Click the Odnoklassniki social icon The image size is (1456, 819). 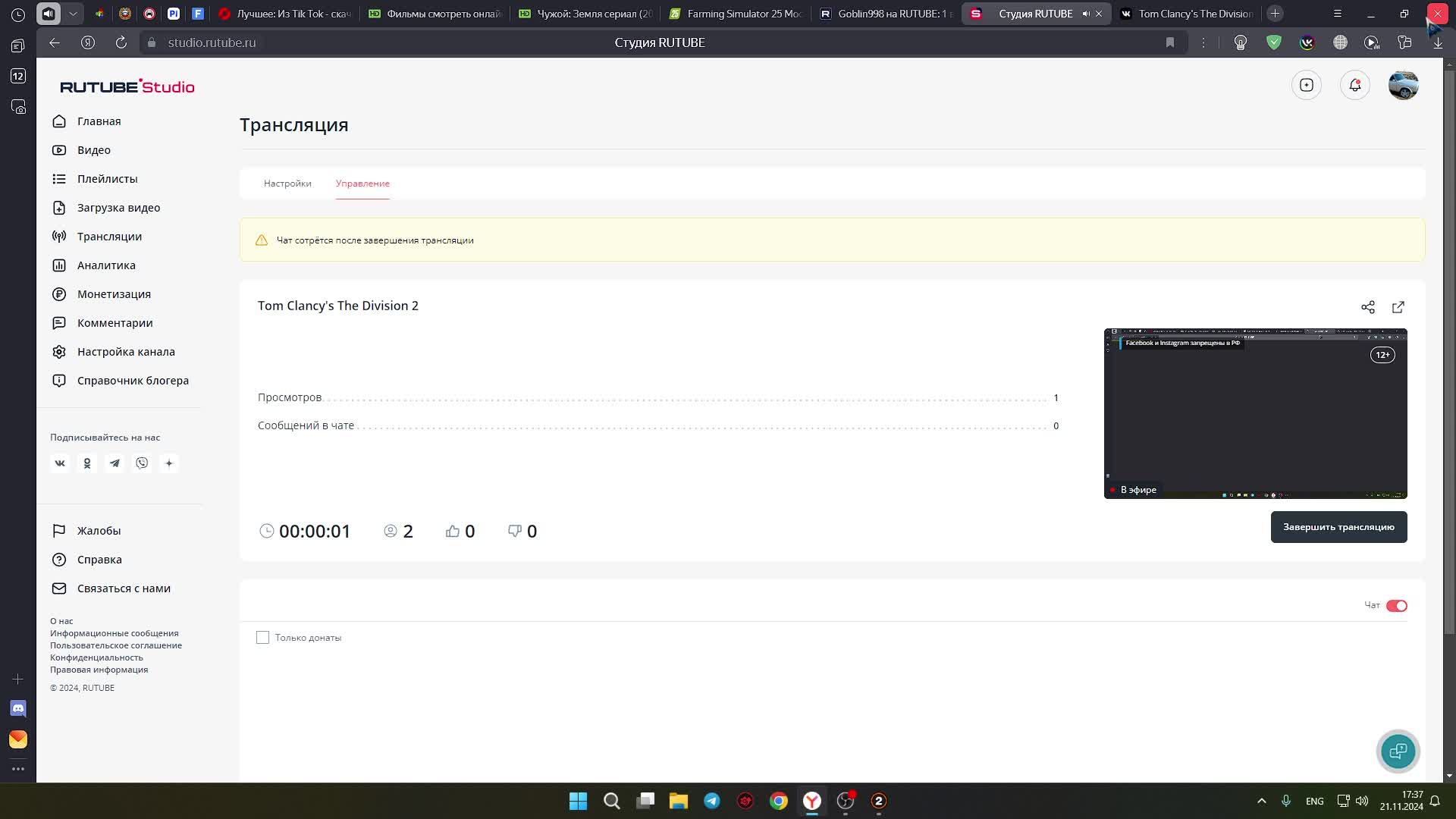(87, 463)
